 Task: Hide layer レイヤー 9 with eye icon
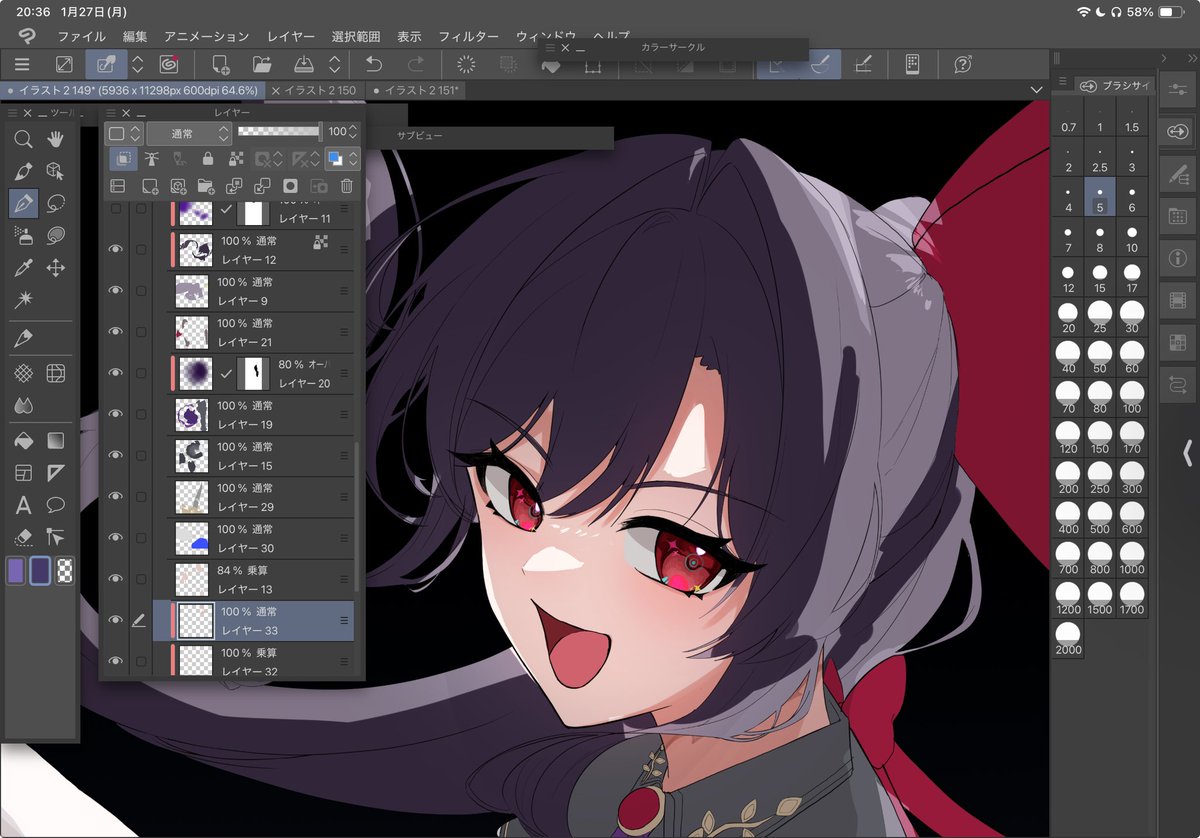click(x=115, y=290)
